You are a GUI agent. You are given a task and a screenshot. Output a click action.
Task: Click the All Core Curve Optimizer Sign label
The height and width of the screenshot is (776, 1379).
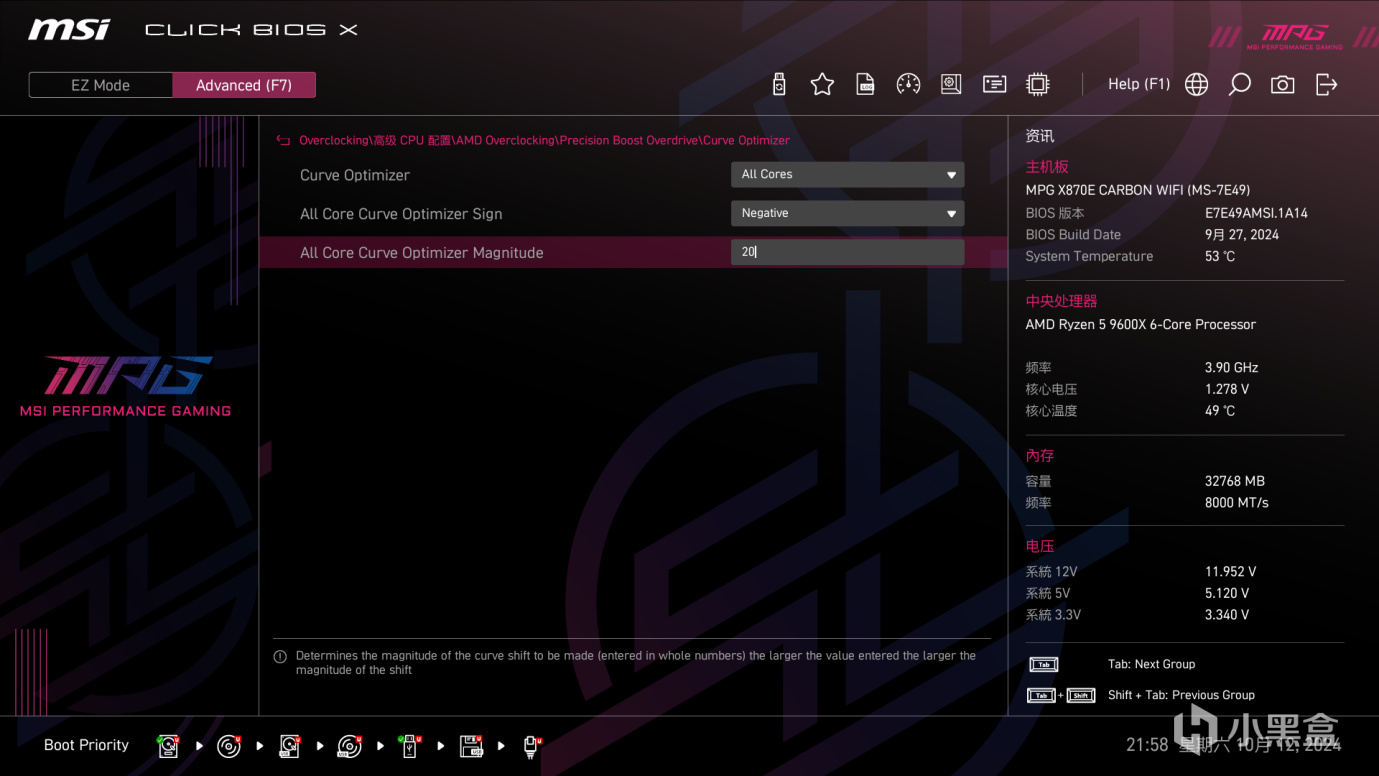click(x=401, y=214)
